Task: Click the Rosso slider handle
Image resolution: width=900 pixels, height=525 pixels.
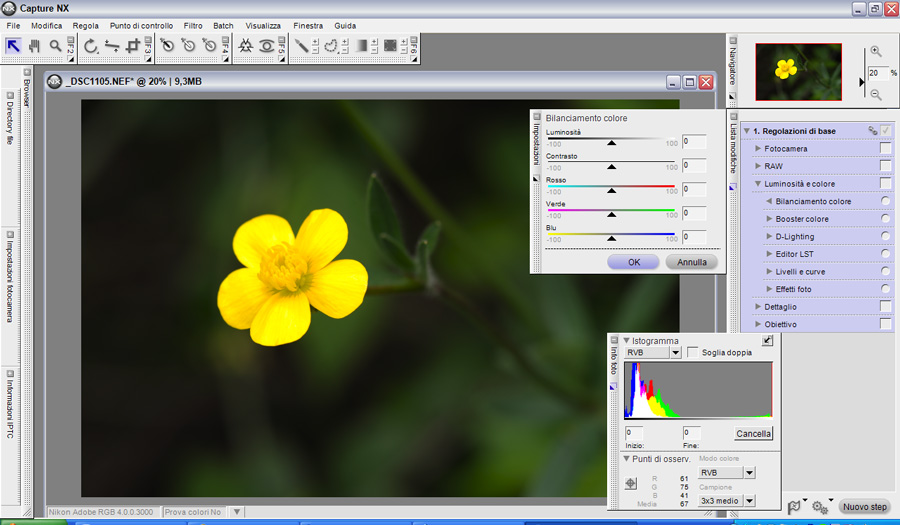Action: pos(611,190)
